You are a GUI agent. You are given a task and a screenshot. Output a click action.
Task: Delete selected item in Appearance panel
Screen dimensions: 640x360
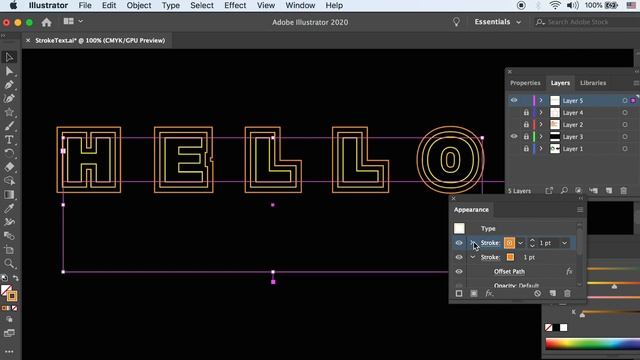567,293
